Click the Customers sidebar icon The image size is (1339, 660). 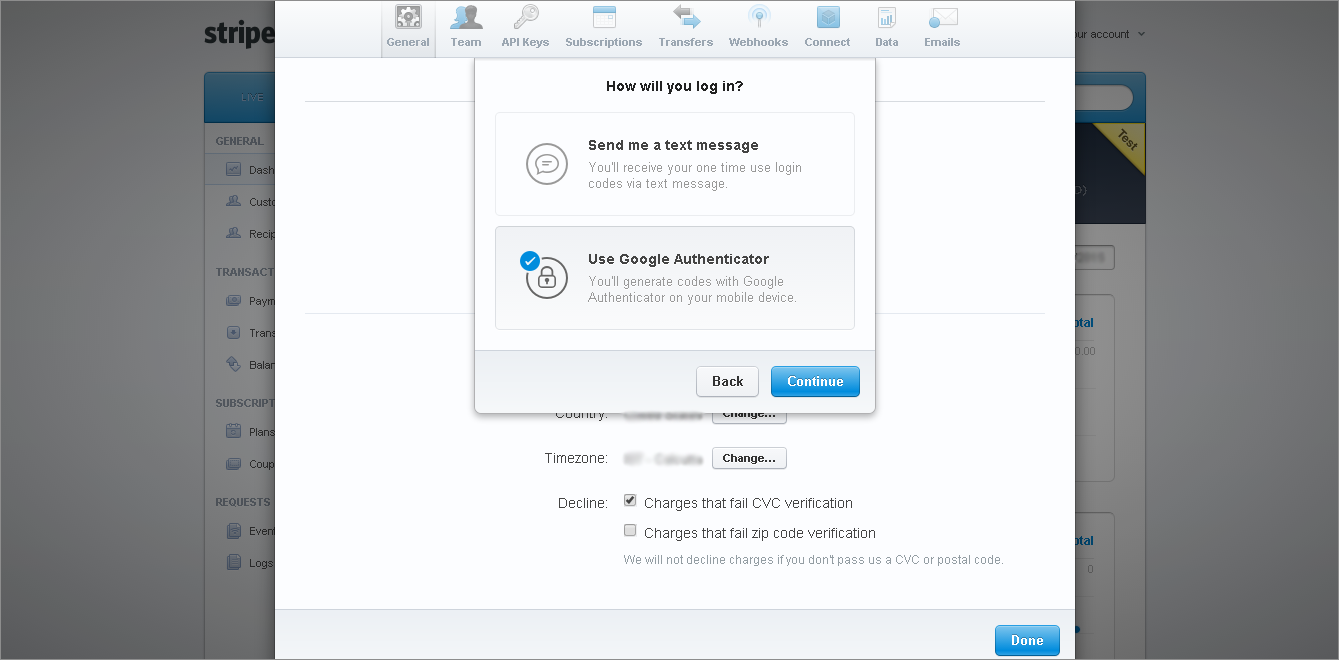pyautogui.click(x=233, y=201)
